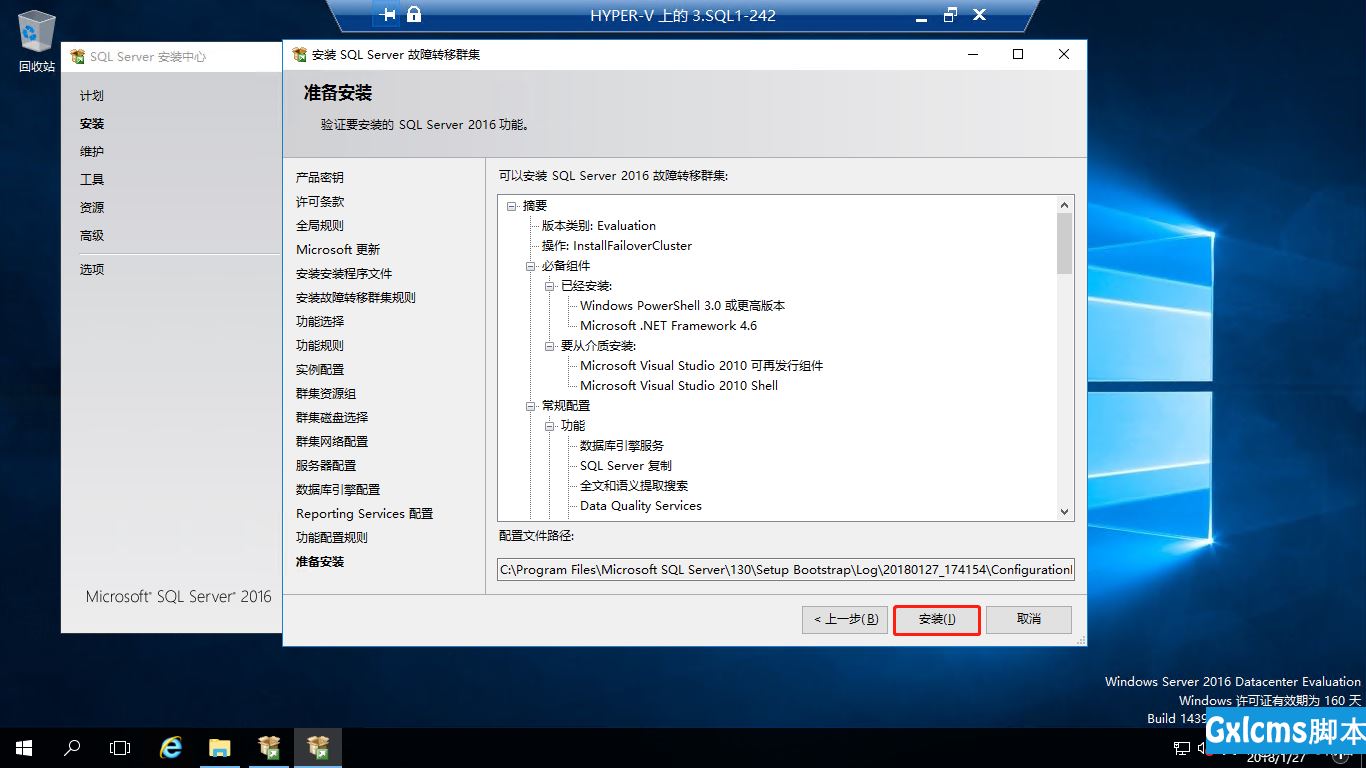1366x768 pixels.
Task: Select Windows PowerShell 3.0 row
Action: pyautogui.click(x=683, y=306)
